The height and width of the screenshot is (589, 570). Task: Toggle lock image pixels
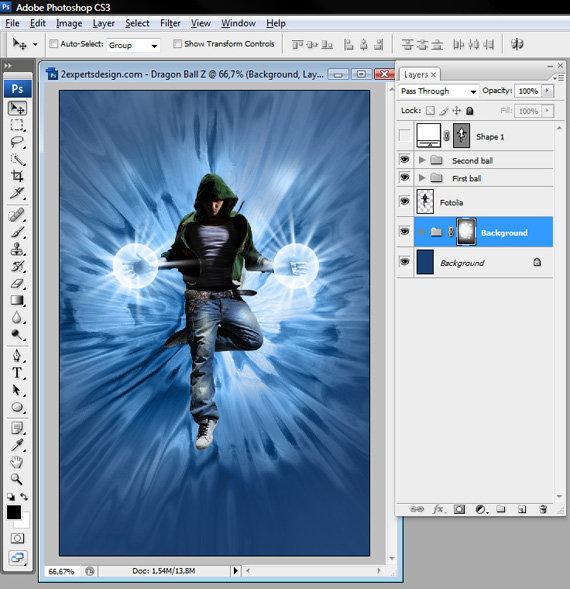pos(444,110)
